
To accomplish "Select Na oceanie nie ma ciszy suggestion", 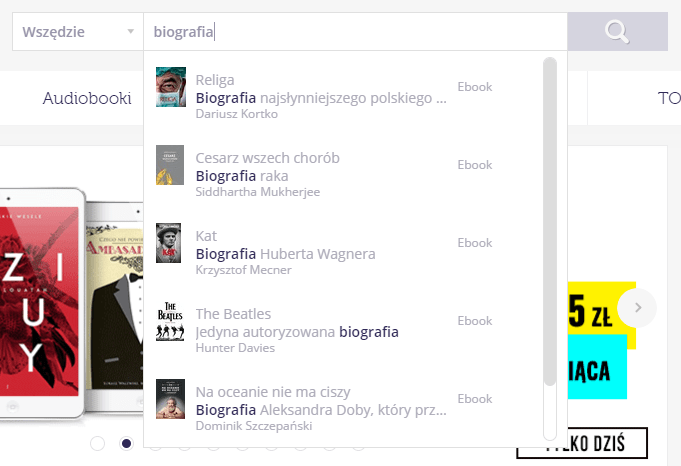I will click(x=273, y=392).
